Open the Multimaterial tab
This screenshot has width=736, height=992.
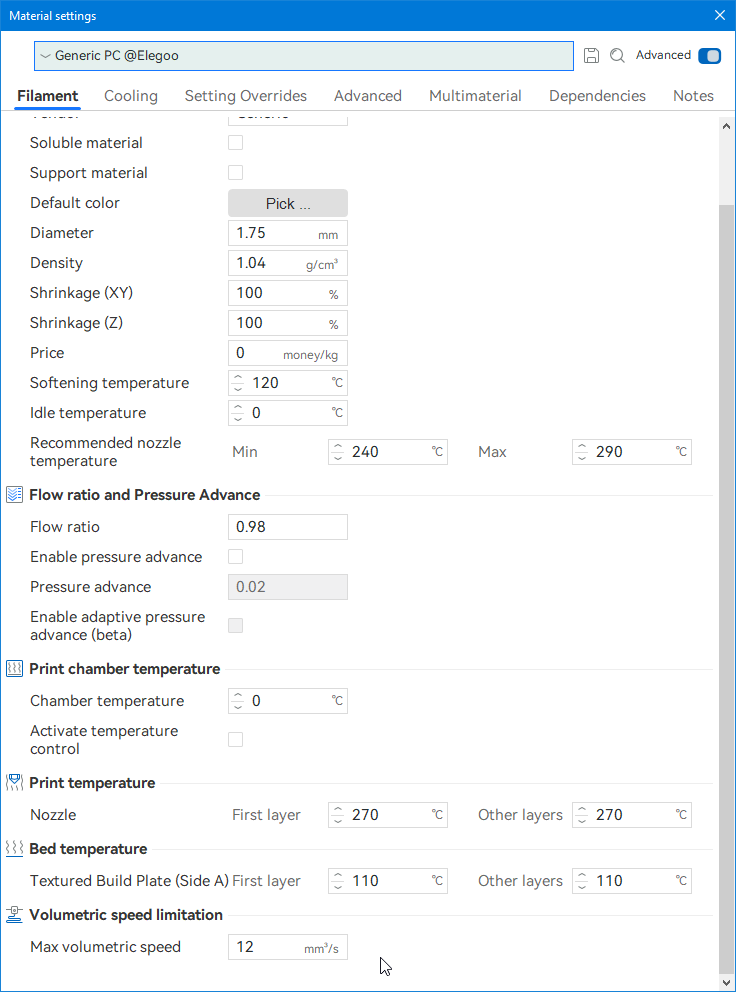point(475,96)
